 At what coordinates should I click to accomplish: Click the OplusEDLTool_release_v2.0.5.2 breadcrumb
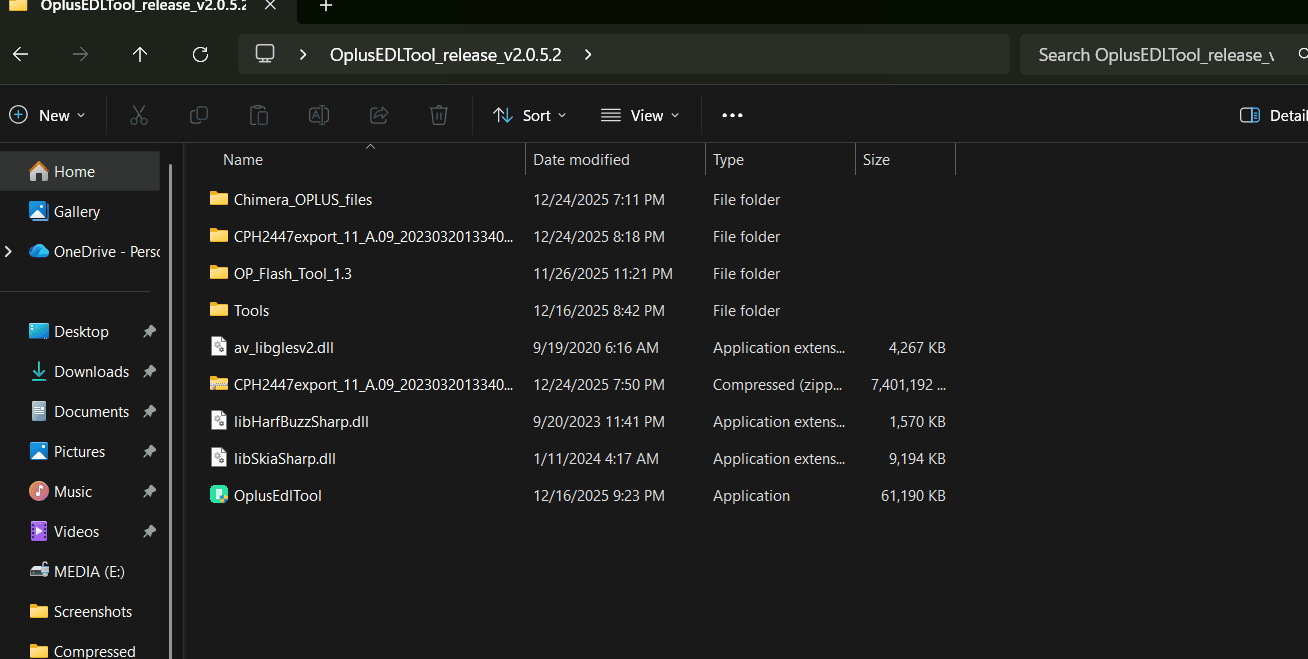[x=445, y=55]
